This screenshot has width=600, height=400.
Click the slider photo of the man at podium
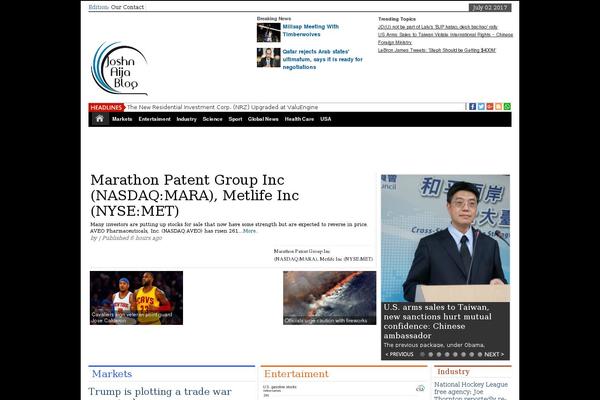(445, 238)
